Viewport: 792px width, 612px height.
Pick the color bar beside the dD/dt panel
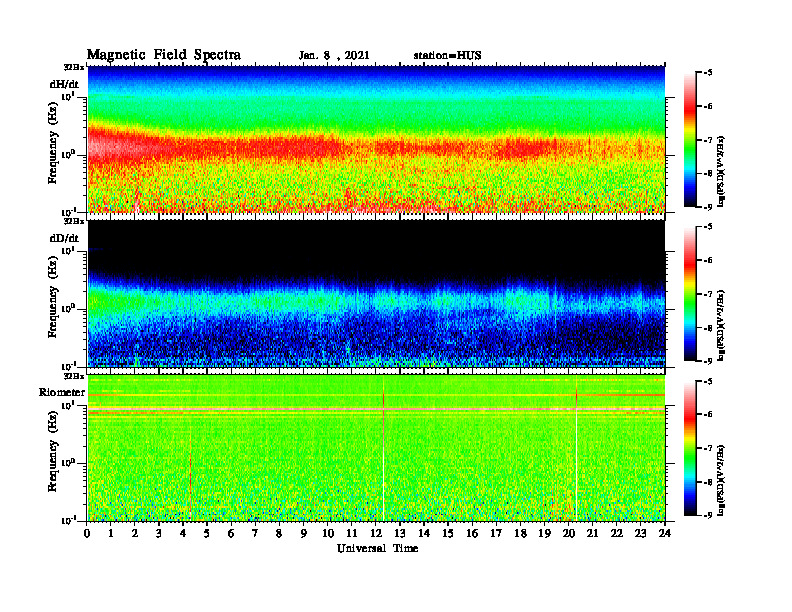[689, 294]
